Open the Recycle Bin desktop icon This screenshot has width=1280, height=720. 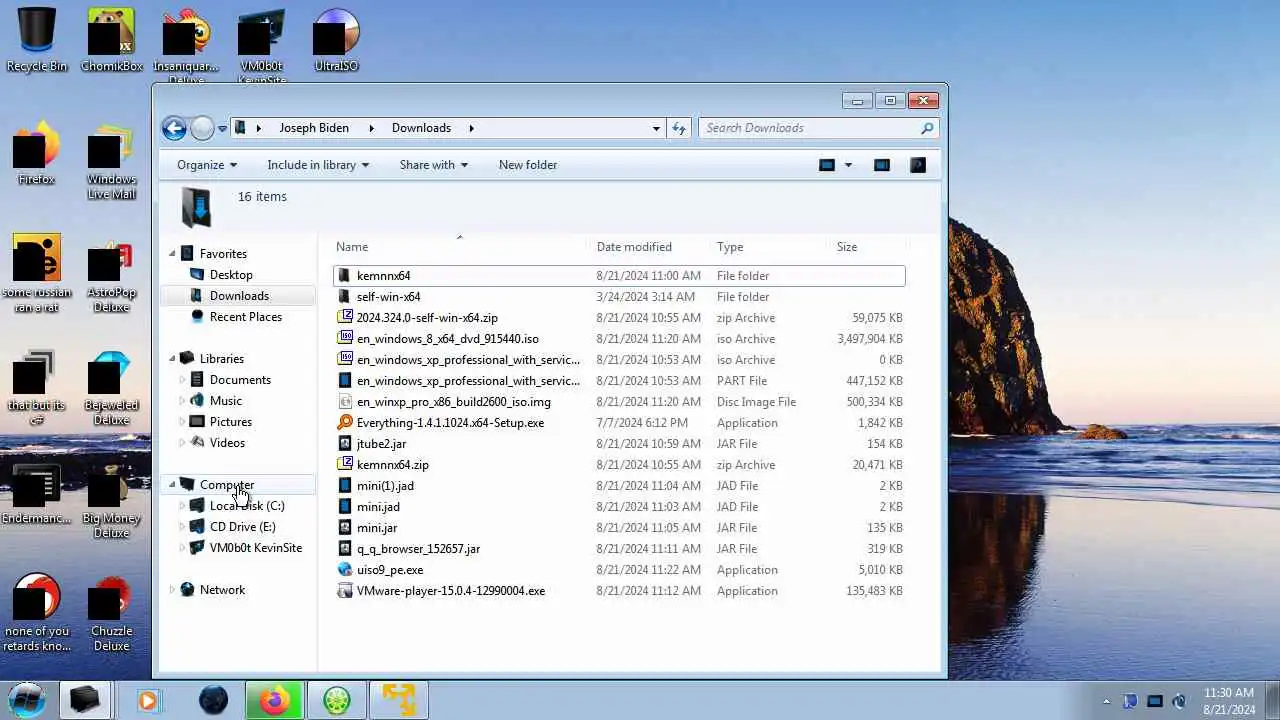37,40
